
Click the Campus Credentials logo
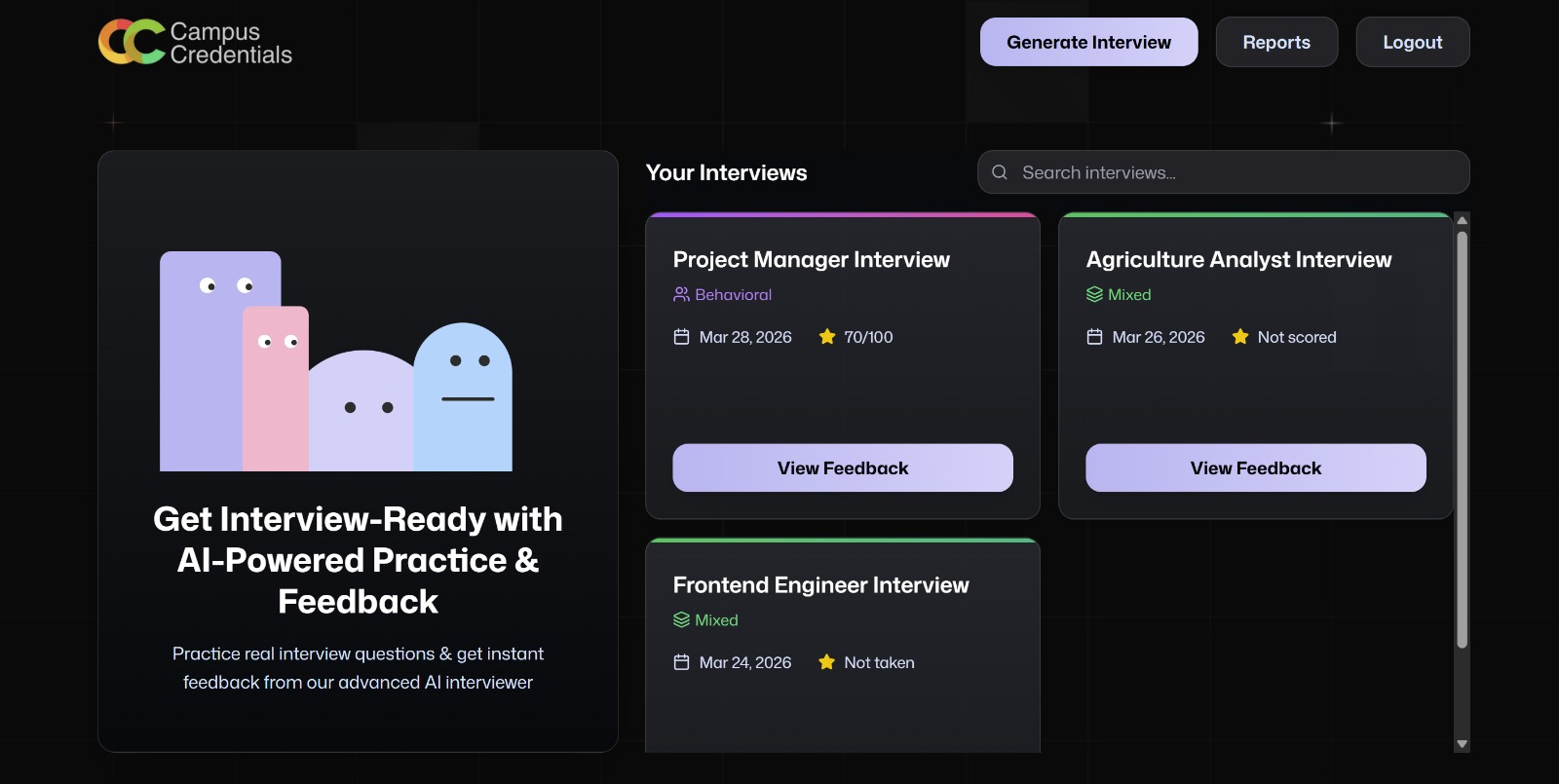click(x=195, y=43)
